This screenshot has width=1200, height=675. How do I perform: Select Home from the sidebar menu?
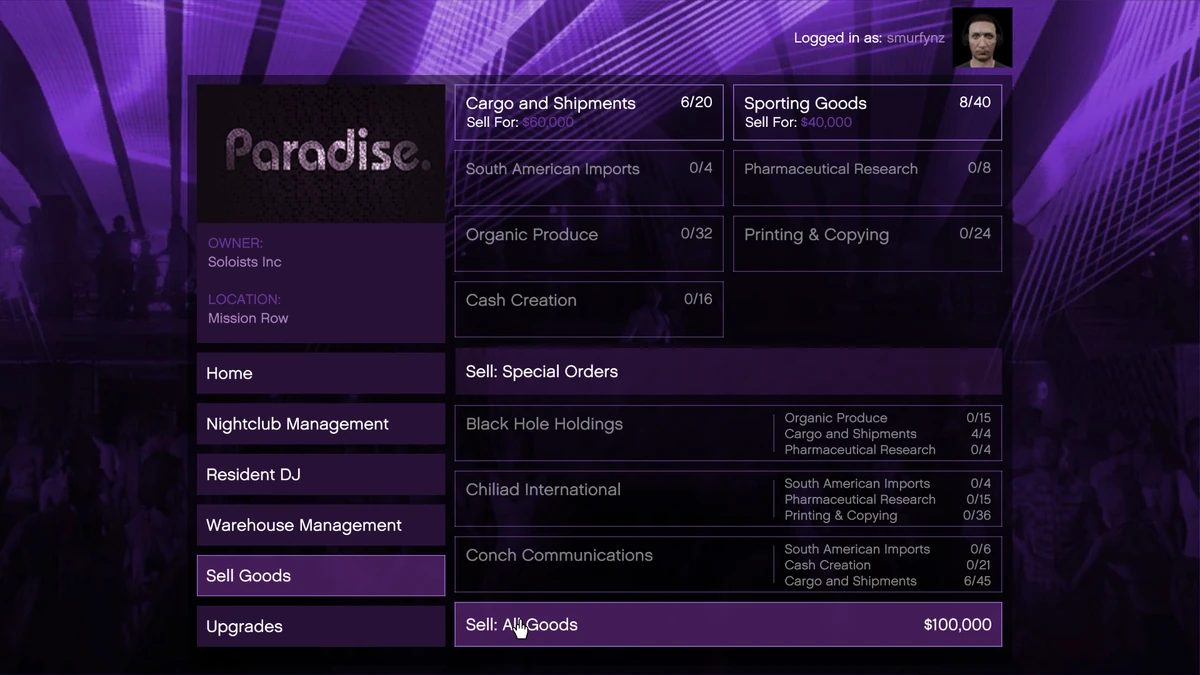tap(320, 373)
